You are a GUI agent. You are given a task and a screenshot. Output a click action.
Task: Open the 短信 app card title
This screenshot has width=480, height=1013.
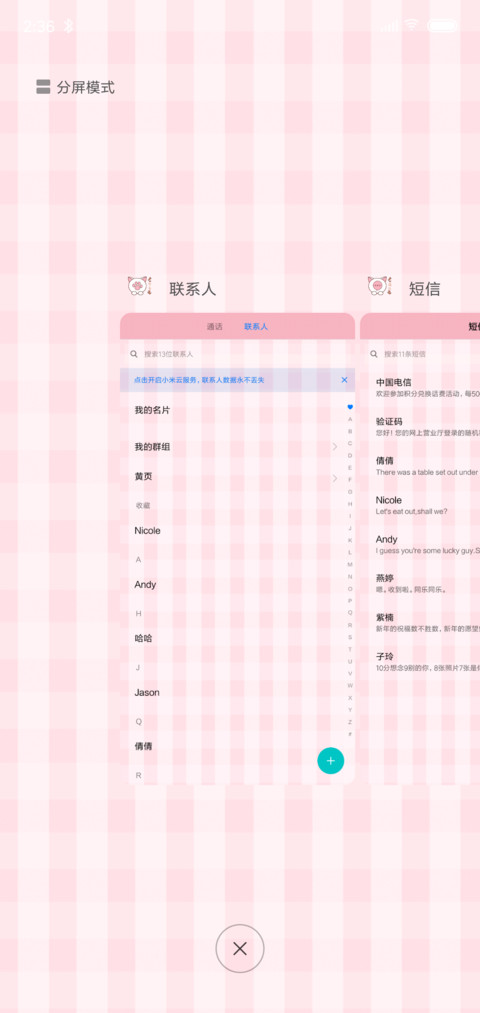424,289
